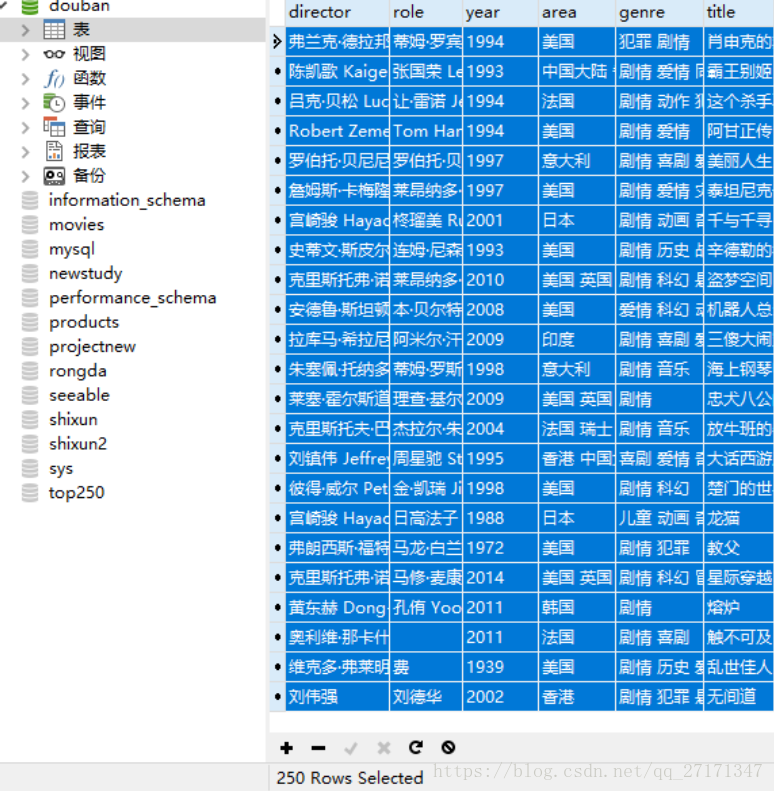This screenshot has height=791, width=774.
Task: Open the products database label
Action: (x=84, y=322)
